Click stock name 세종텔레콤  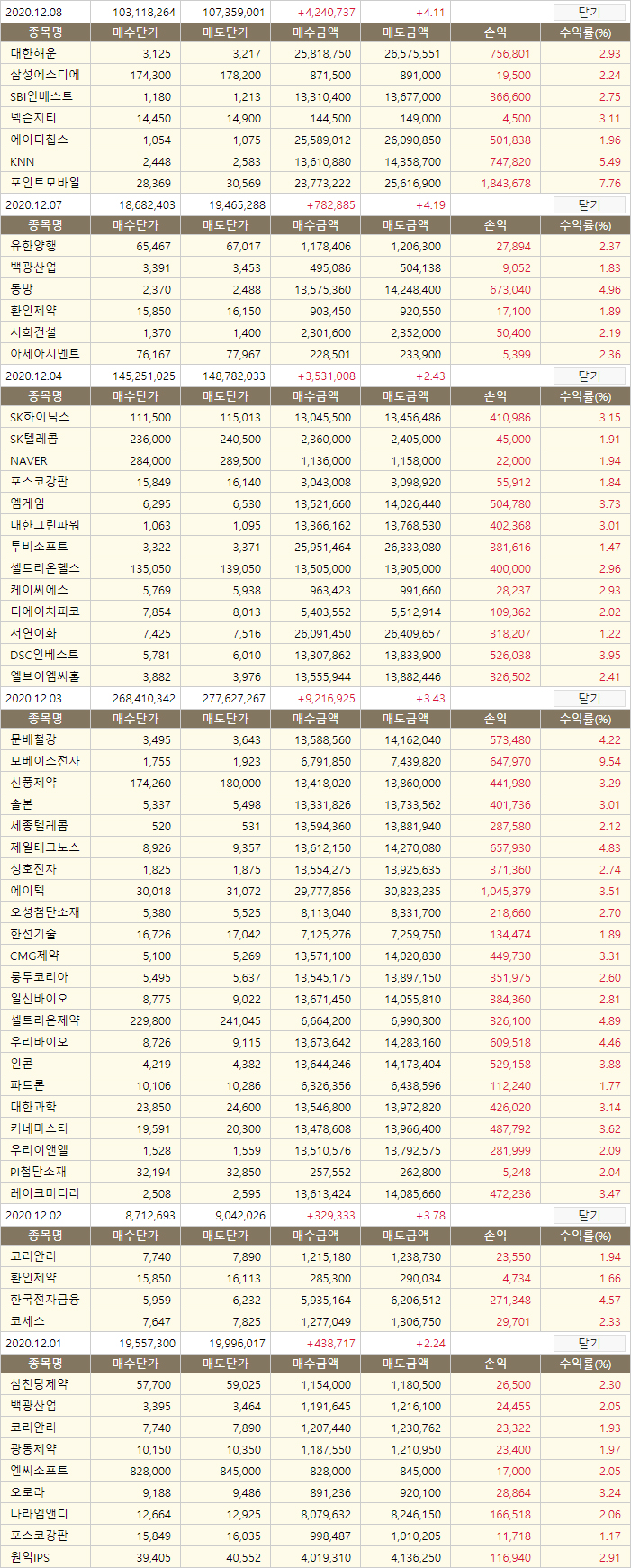[x=39, y=826]
